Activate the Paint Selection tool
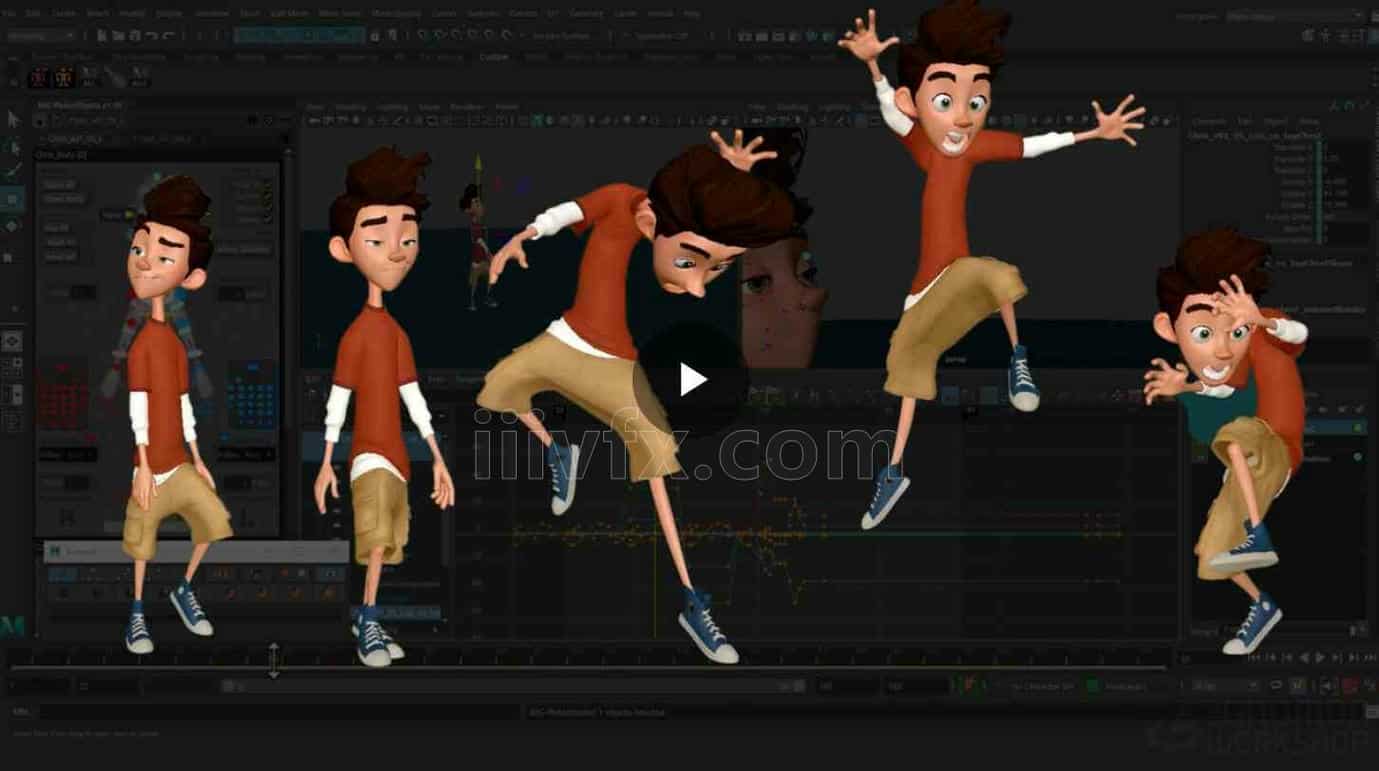 click(13, 172)
